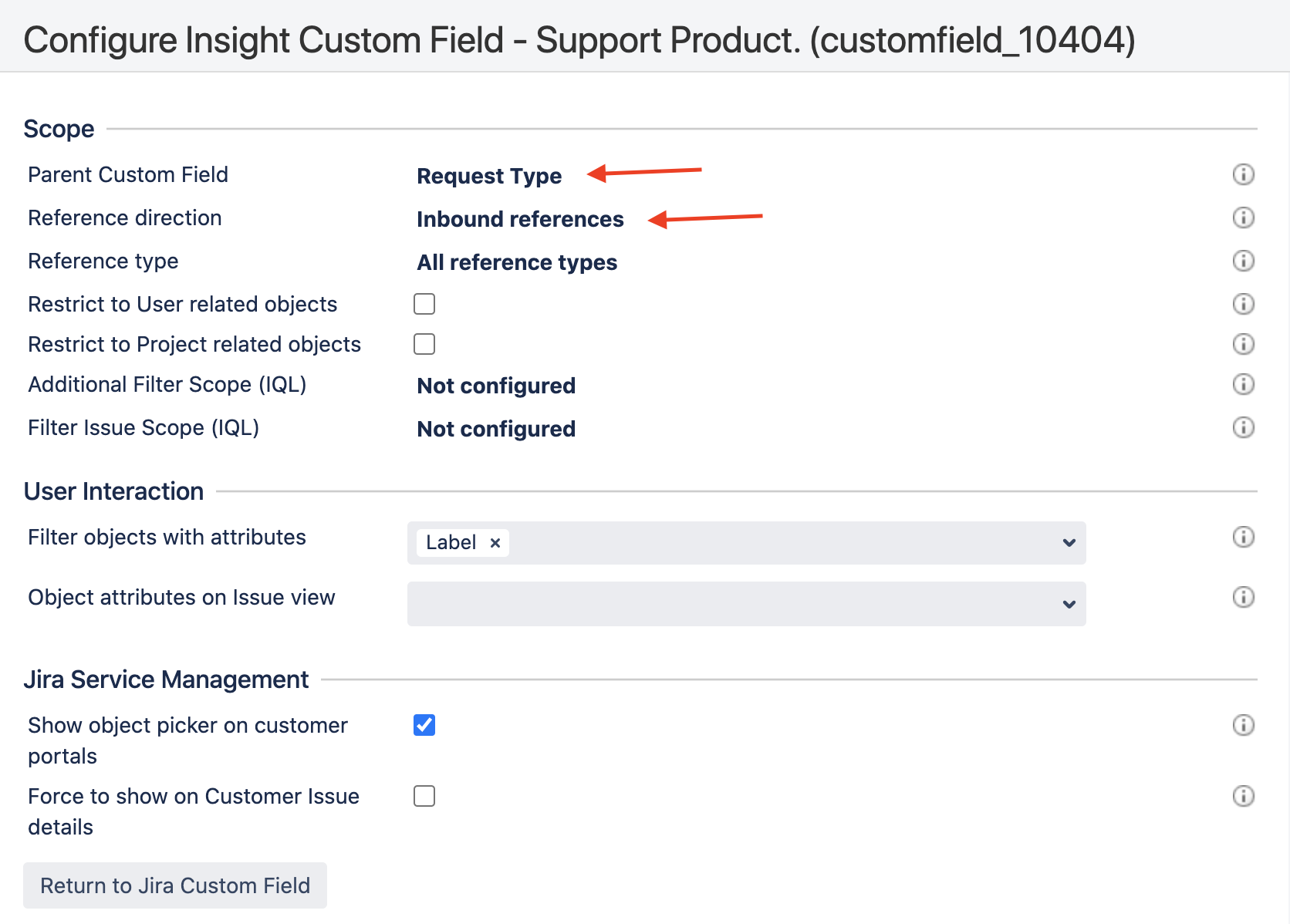Viewport: 1290px width, 924px height.
Task: Expand Filter objects with attributes dropdown
Action: pos(1069,543)
